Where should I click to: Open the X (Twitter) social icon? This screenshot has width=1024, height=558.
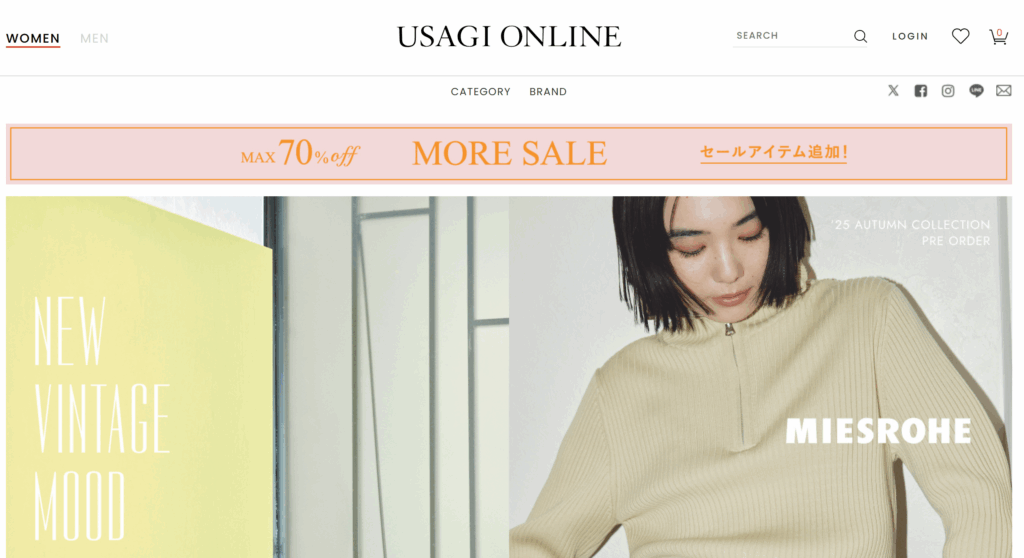[893, 91]
